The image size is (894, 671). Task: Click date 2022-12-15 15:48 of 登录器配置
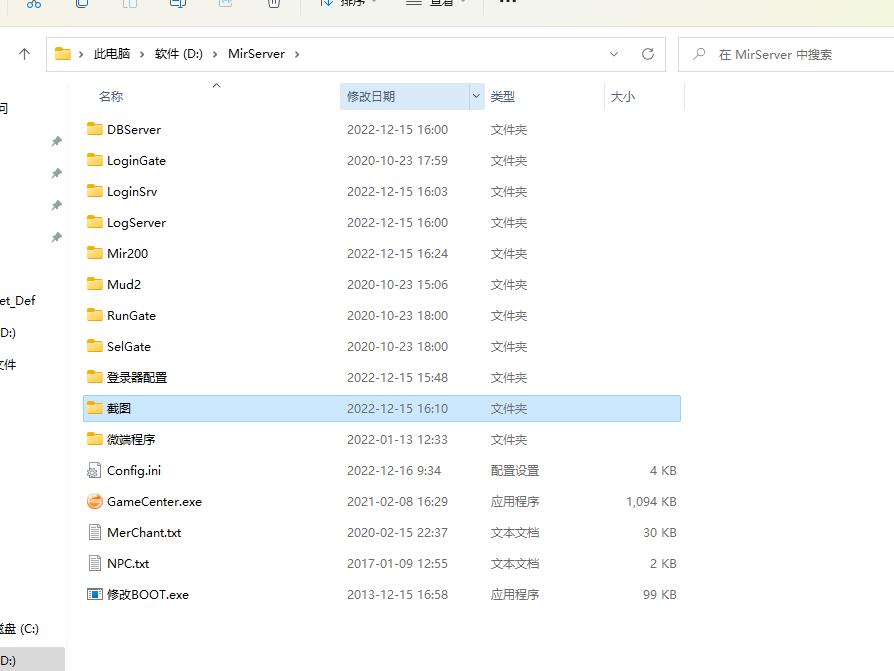(397, 377)
